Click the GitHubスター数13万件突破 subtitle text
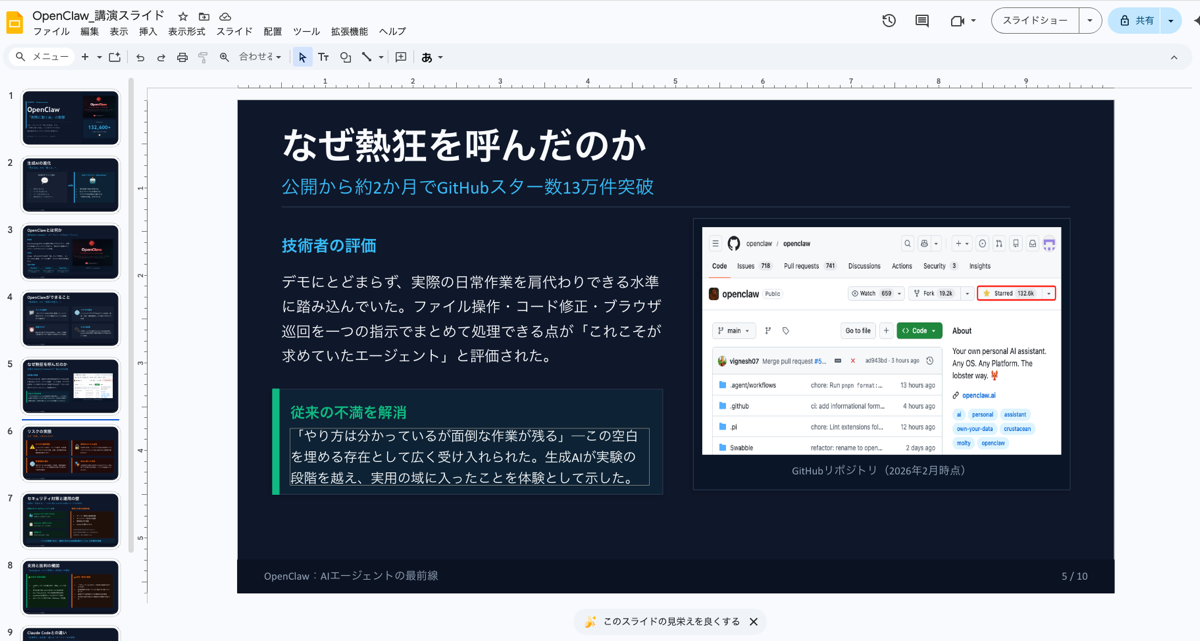 click(x=545, y=187)
